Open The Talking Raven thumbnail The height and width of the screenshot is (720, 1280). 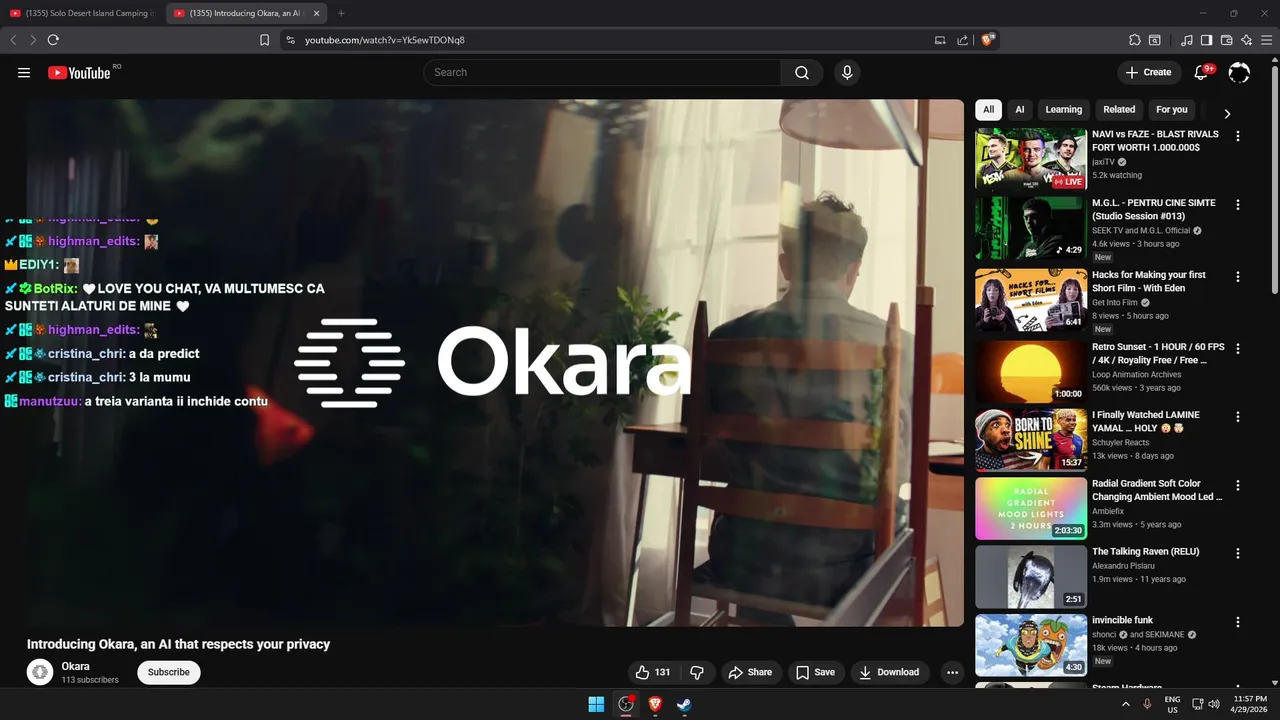click(1031, 577)
